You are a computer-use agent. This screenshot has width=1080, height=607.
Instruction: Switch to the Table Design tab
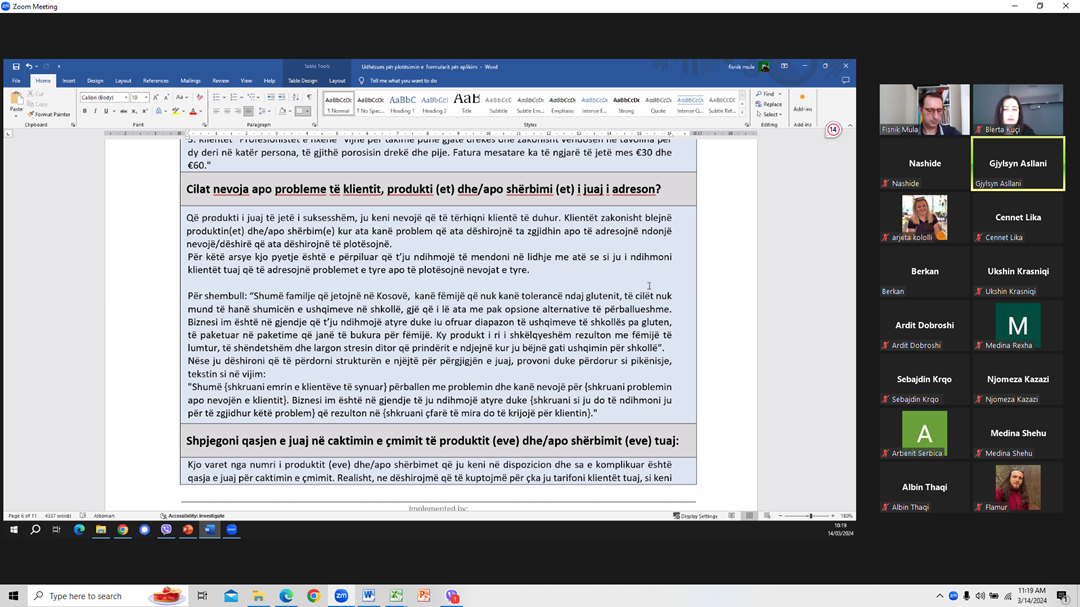(302, 81)
